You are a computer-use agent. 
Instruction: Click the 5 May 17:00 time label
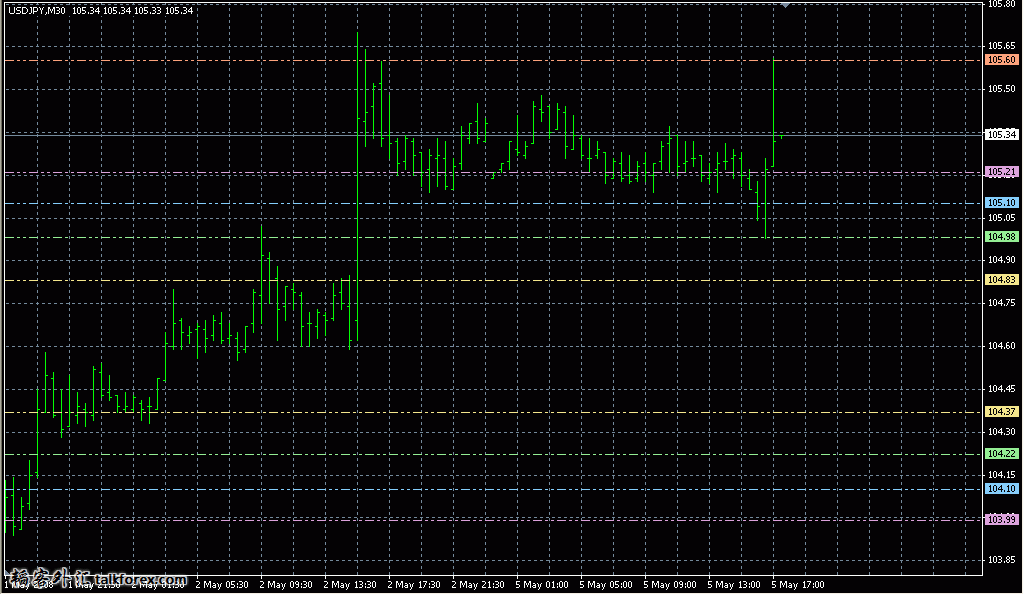798,585
